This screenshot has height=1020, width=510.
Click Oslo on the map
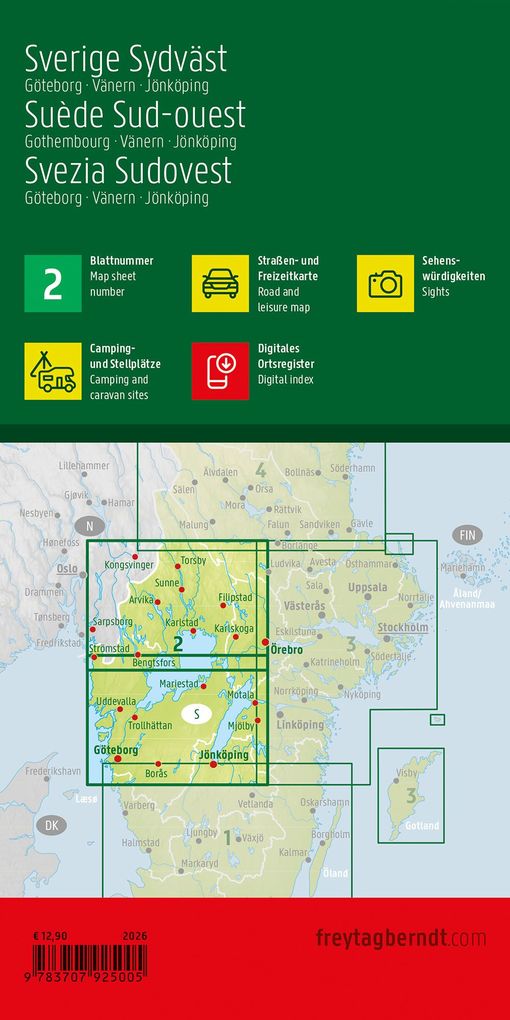point(67,568)
